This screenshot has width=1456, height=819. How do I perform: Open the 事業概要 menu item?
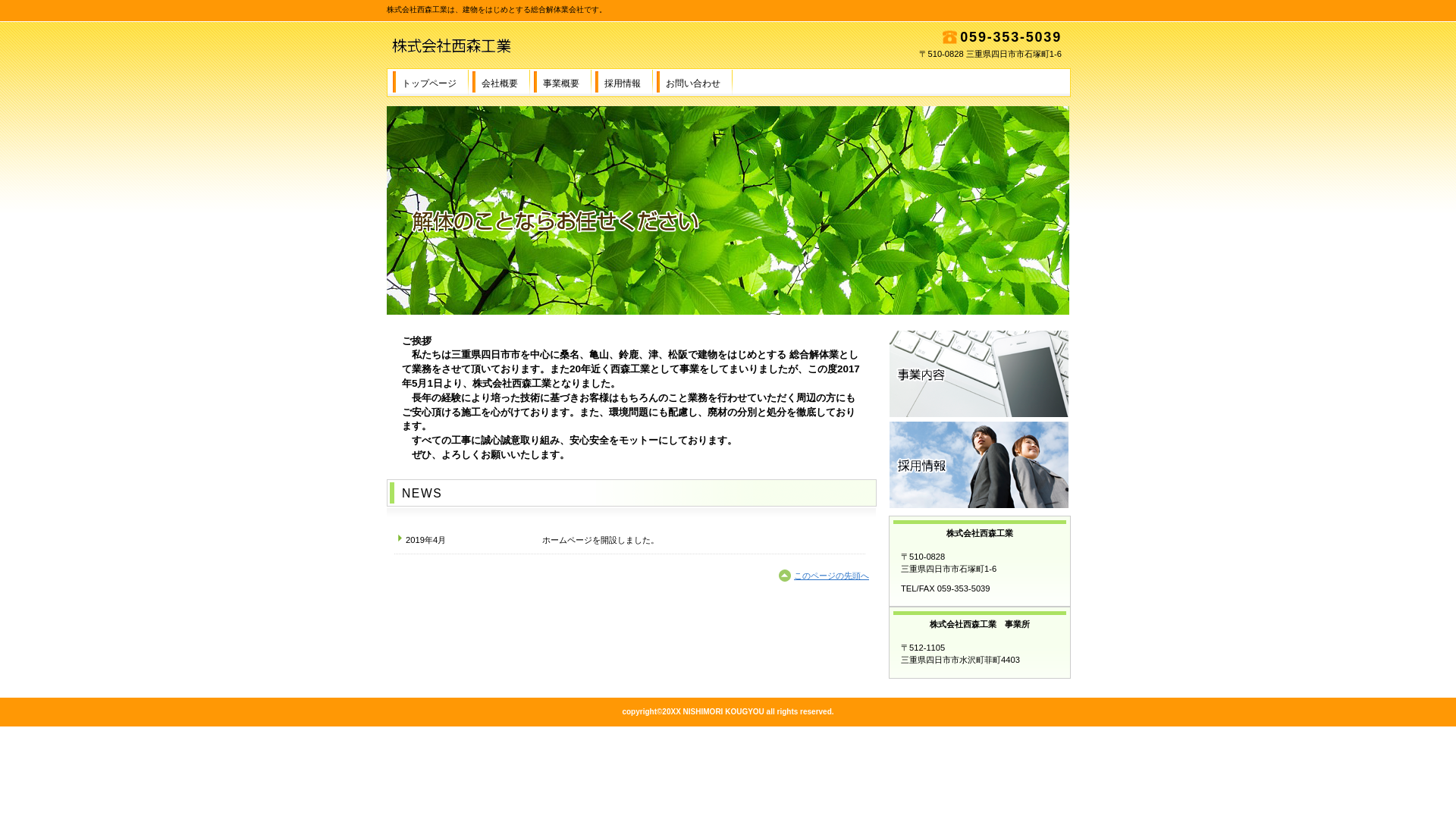pos(561,83)
